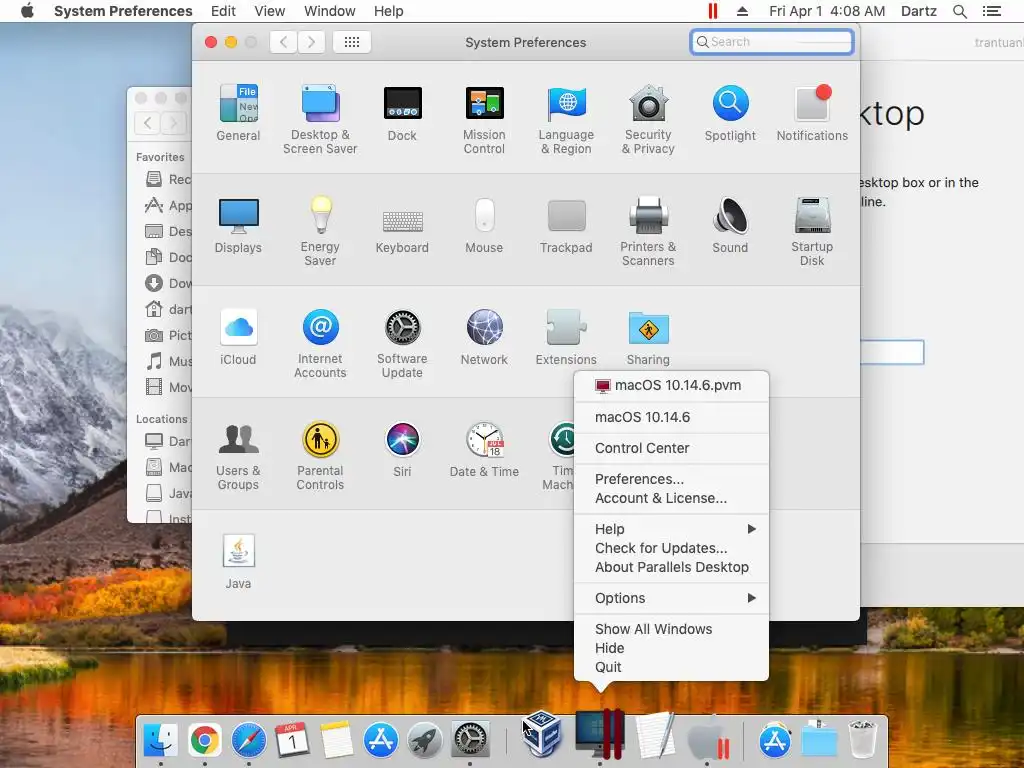Image resolution: width=1024 pixels, height=768 pixels.
Task: Open Finder from the Dock
Action: click(160, 740)
